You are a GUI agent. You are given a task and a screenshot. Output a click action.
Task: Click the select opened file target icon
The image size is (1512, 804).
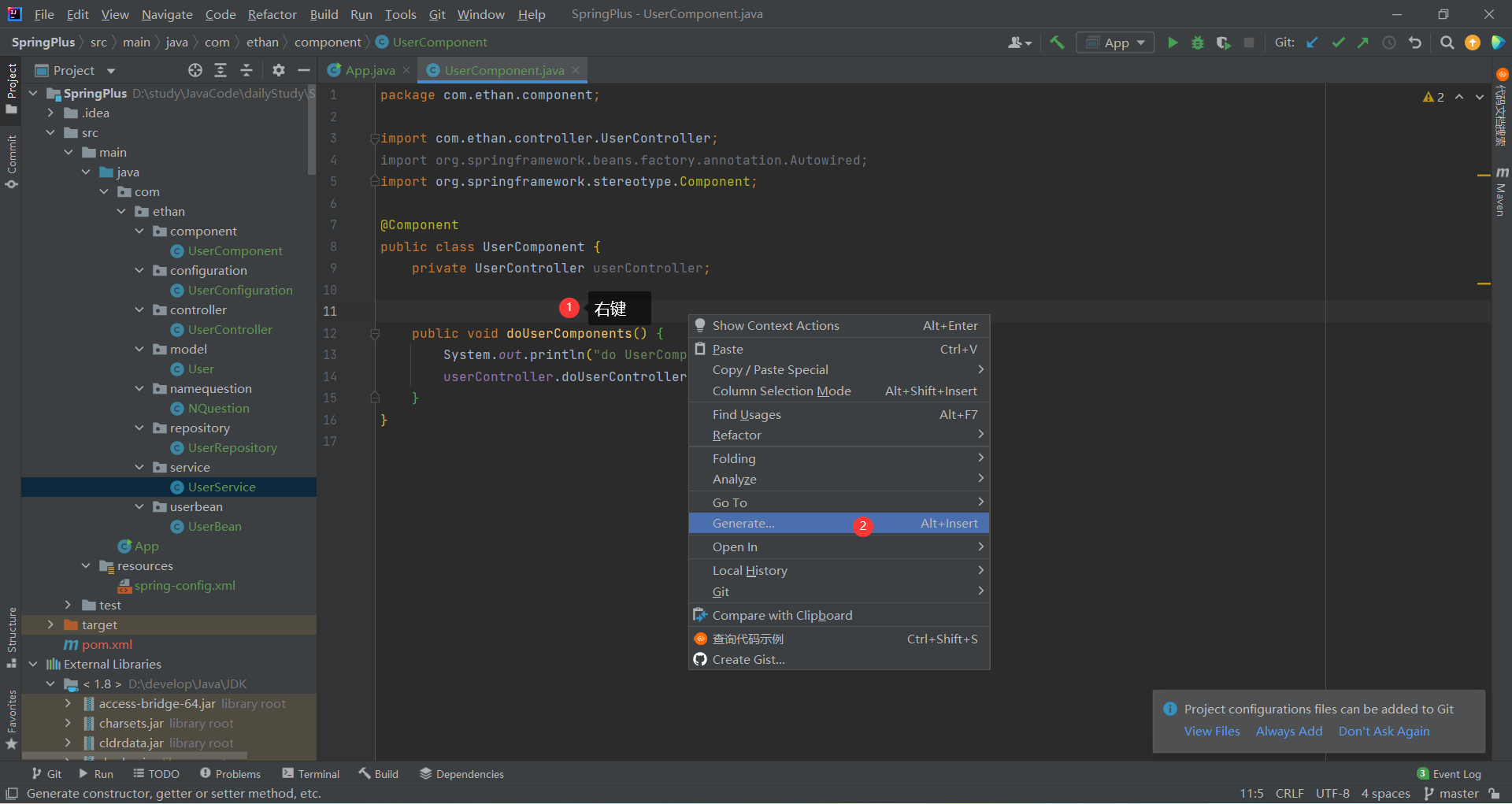[195, 70]
